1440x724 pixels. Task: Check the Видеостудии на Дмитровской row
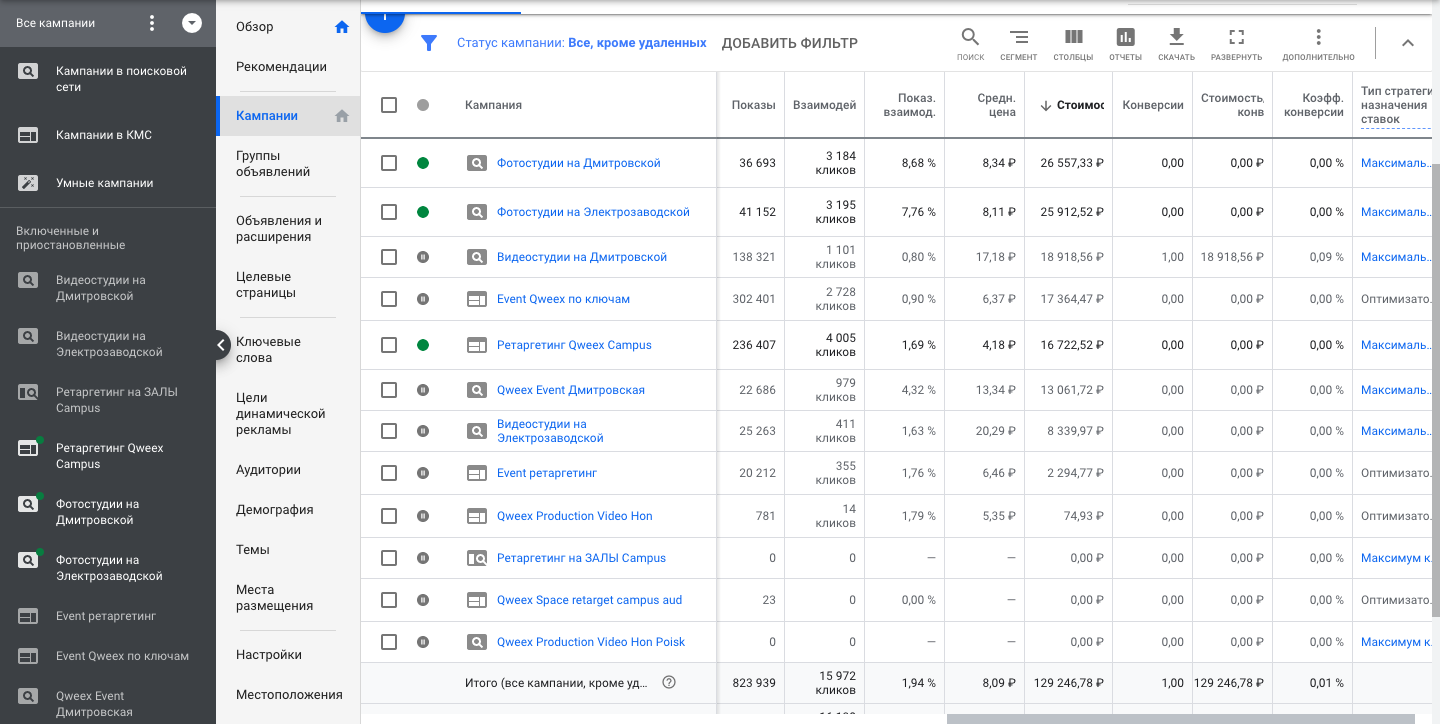tap(389, 257)
